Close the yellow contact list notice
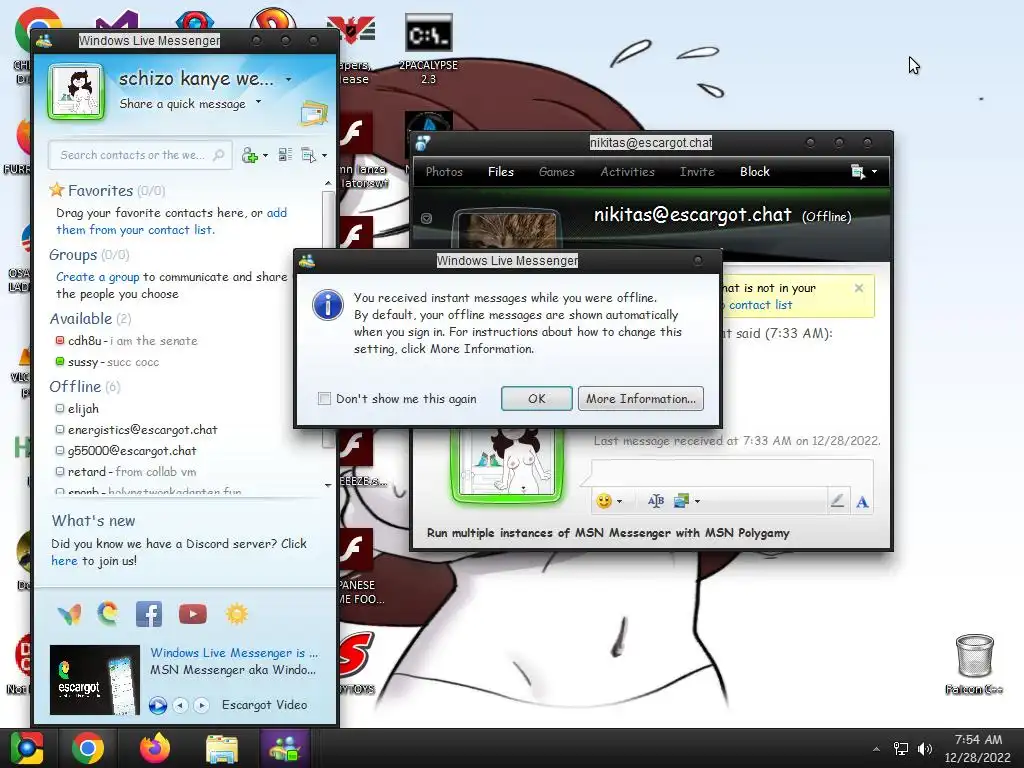 [859, 288]
